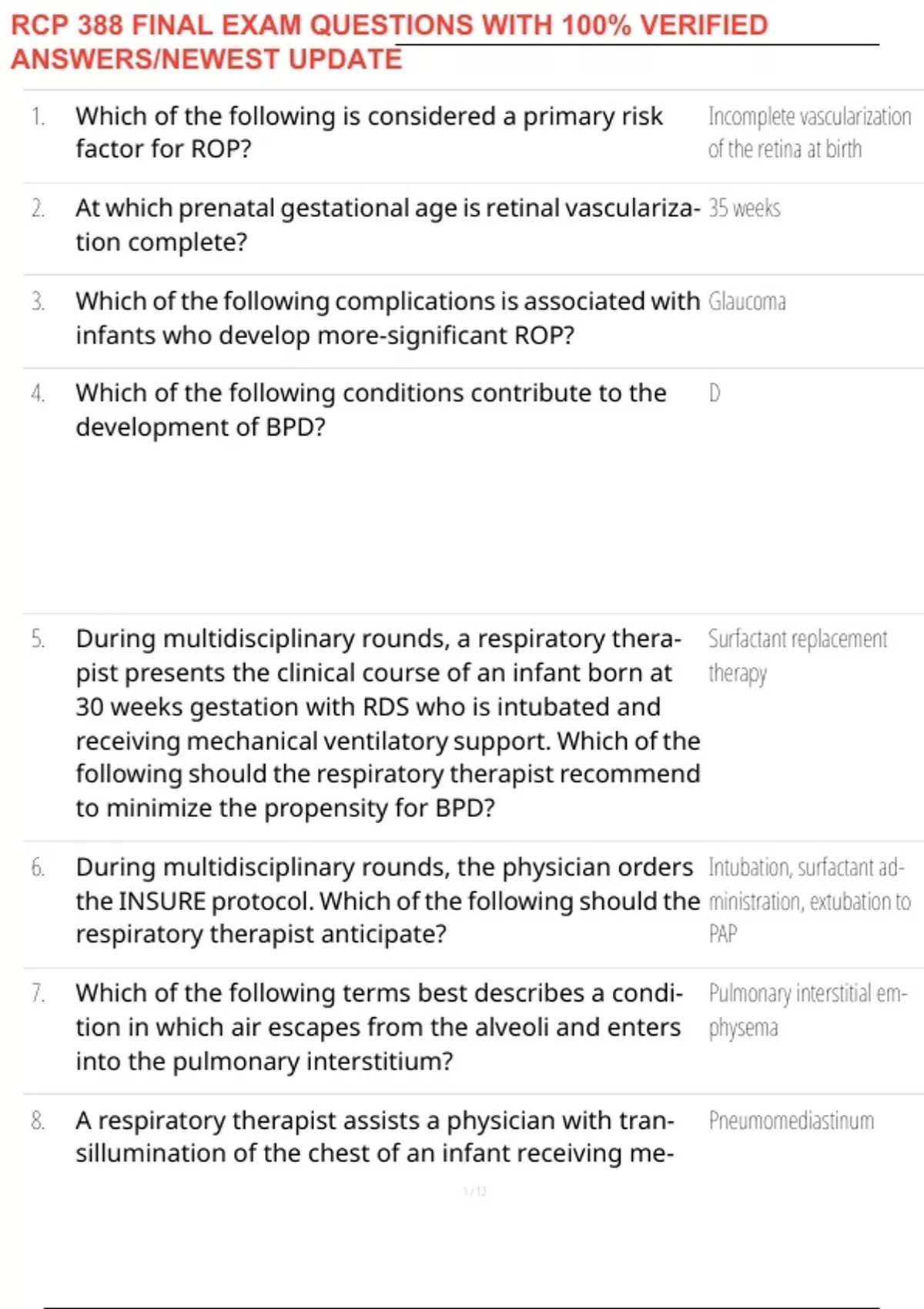Click the 'ANSWERS/NEWEST UPDATE' heading line
The image size is (924, 1309).
pos(206,59)
